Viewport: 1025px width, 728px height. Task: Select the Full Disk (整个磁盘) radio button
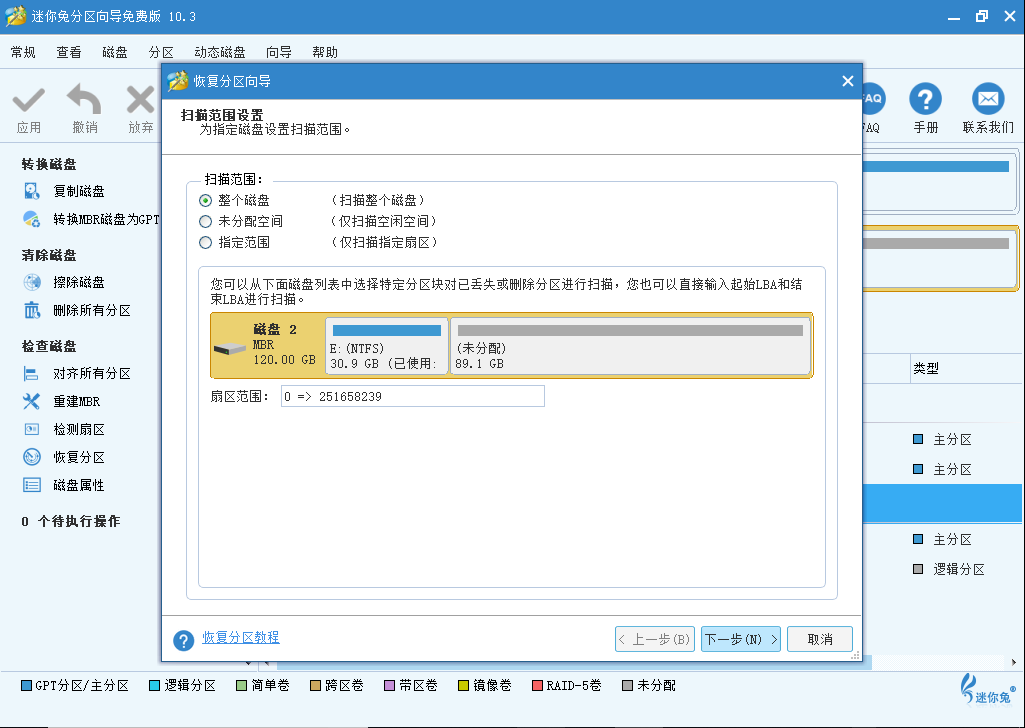(205, 200)
